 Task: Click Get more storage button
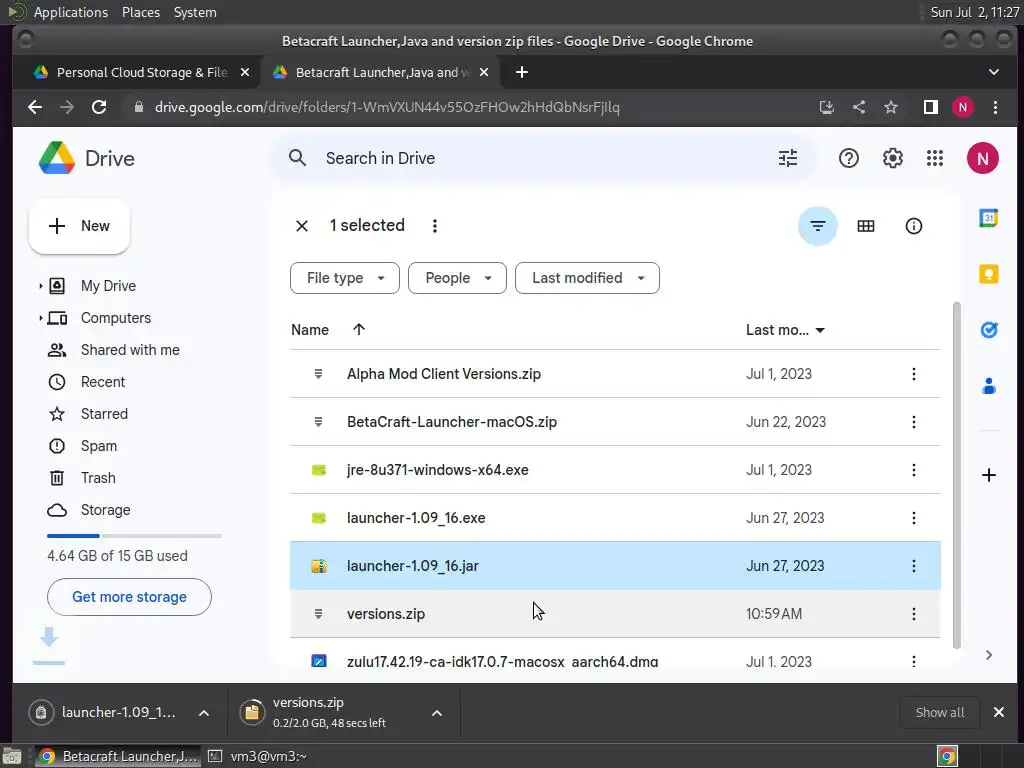(129, 597)
